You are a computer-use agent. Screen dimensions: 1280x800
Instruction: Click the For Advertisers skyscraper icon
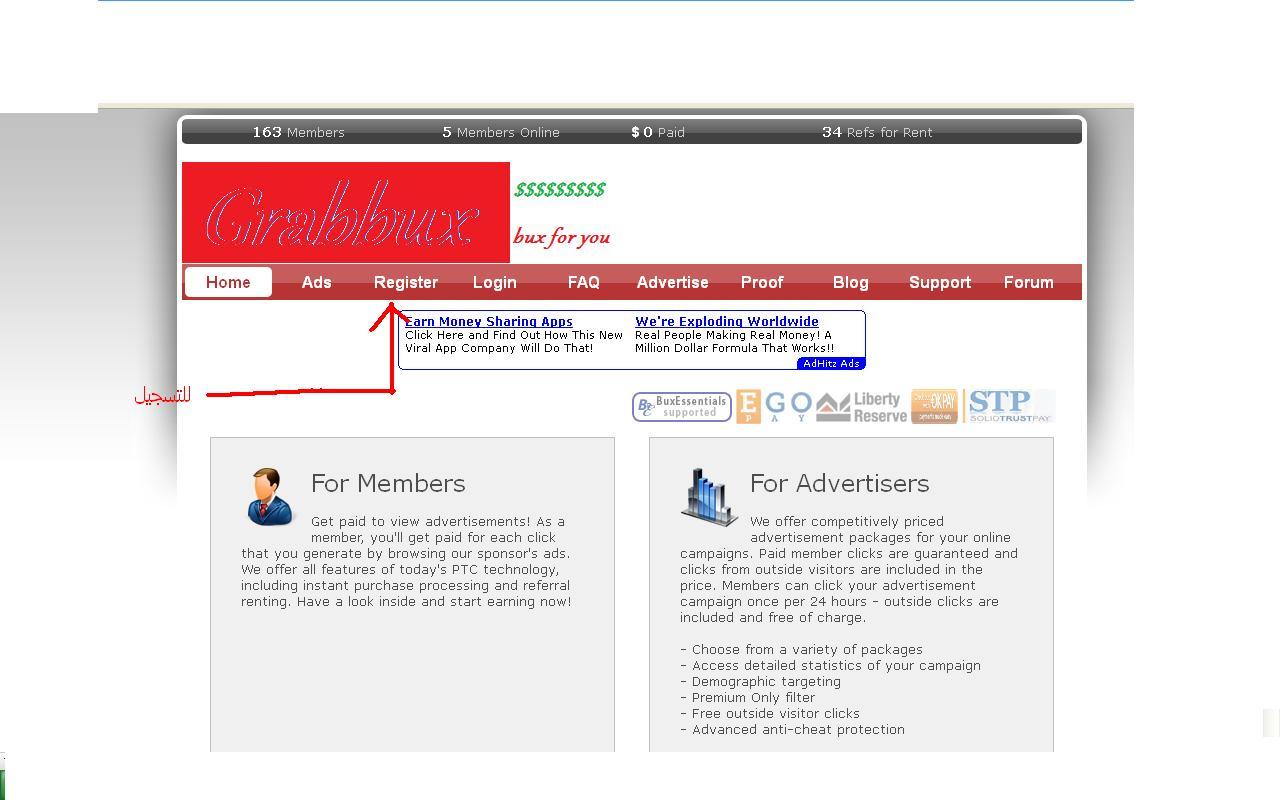pyautogui.click(x=709, y=496)
